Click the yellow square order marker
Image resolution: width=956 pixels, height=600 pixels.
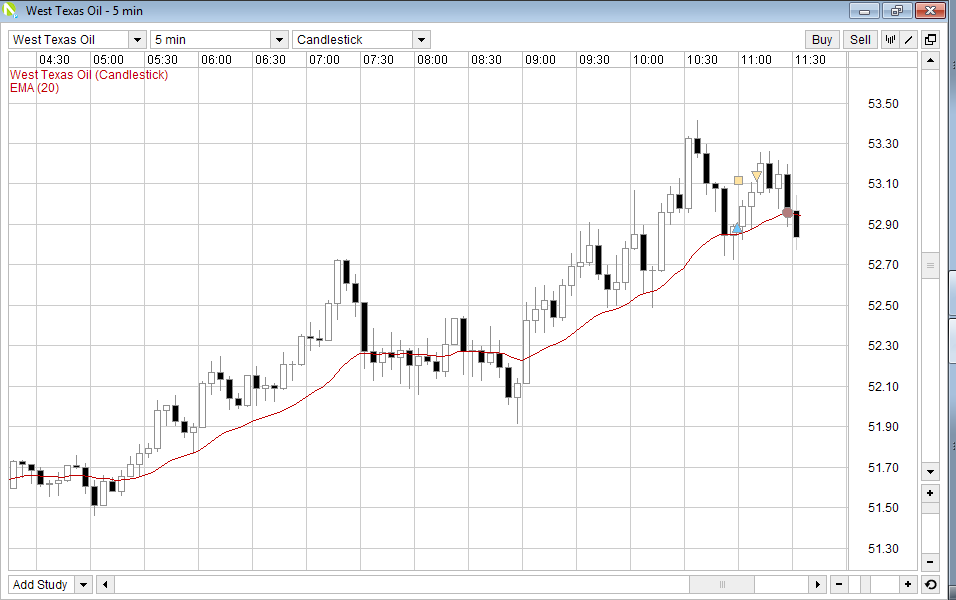pos(738,180)
